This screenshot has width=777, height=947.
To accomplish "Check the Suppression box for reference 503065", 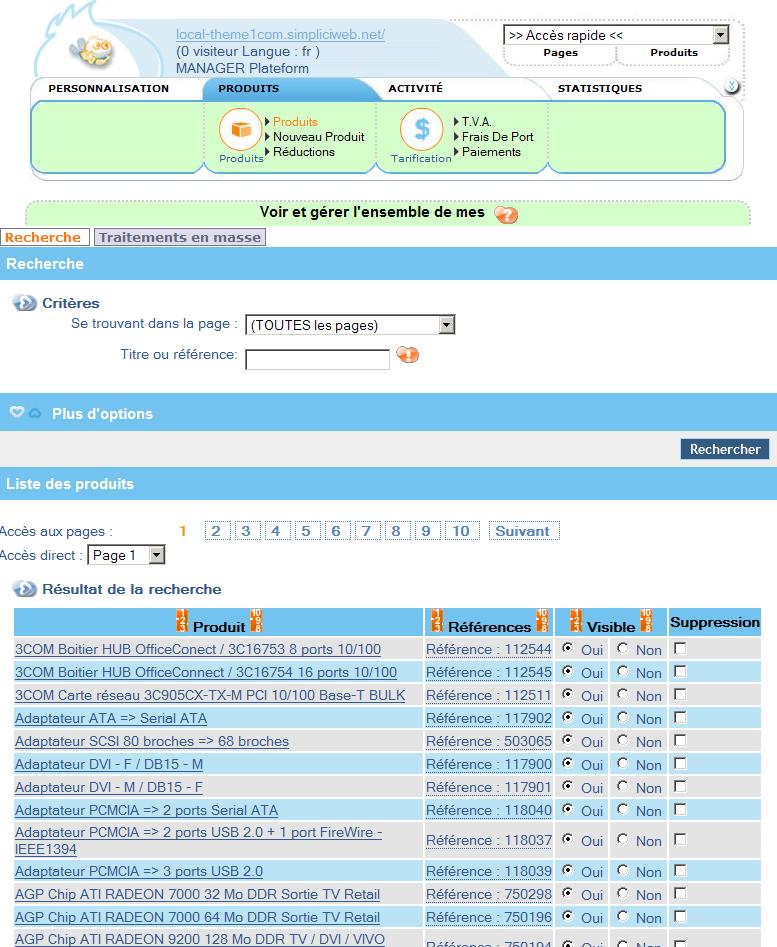I will coord(680,740).
